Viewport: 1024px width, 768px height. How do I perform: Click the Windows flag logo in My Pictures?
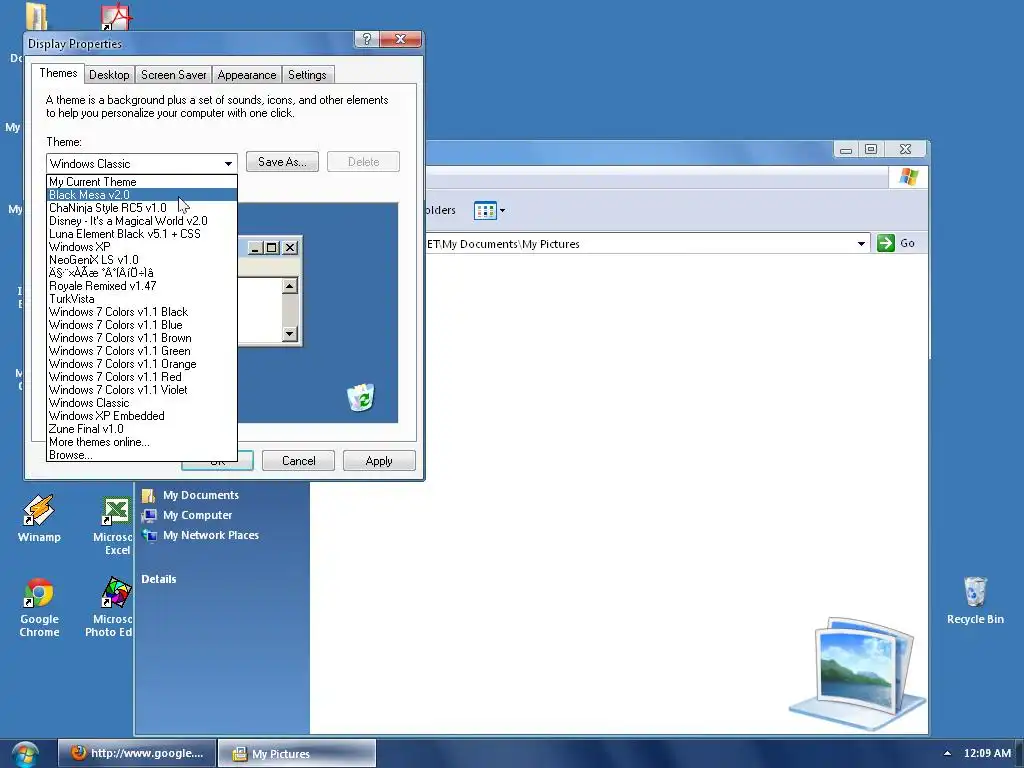coord(908,176)
